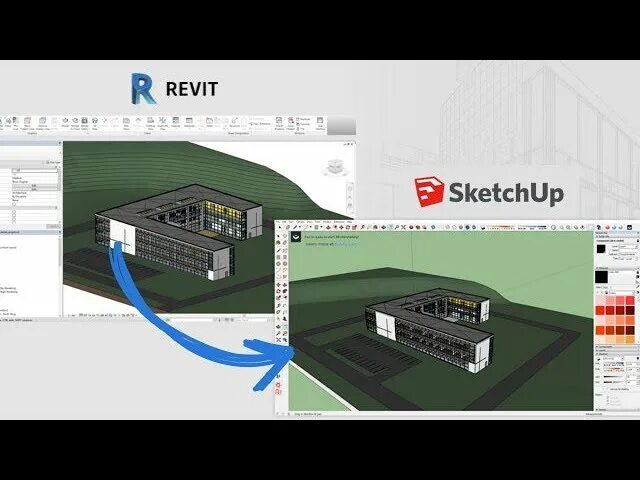Pick brightest red swatch in first swatch row
Image resolution: width=640 pixels, height=480 pixels.
[x=630, y=300]
